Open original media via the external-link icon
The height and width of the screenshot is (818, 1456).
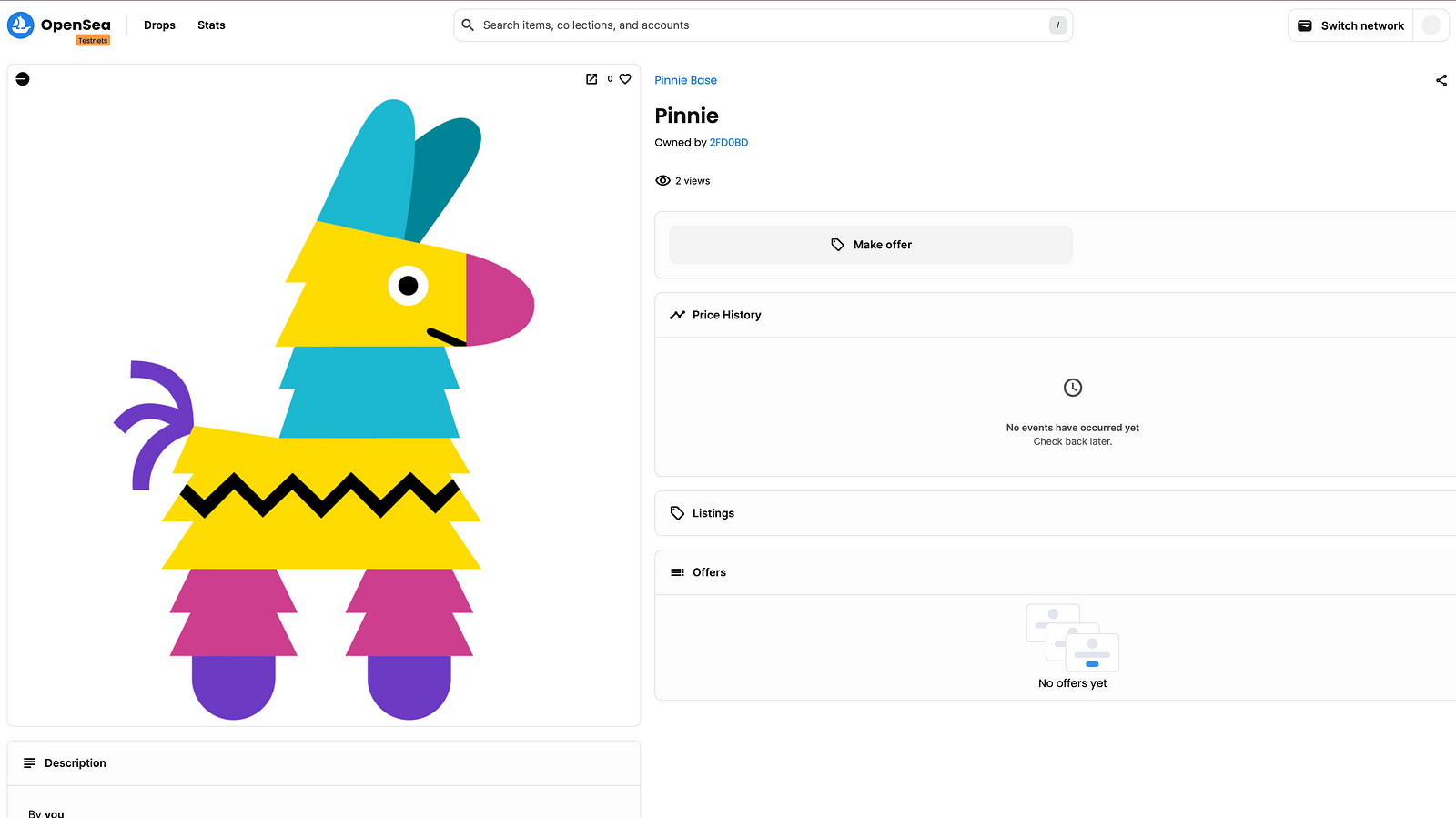coord(591,79)
